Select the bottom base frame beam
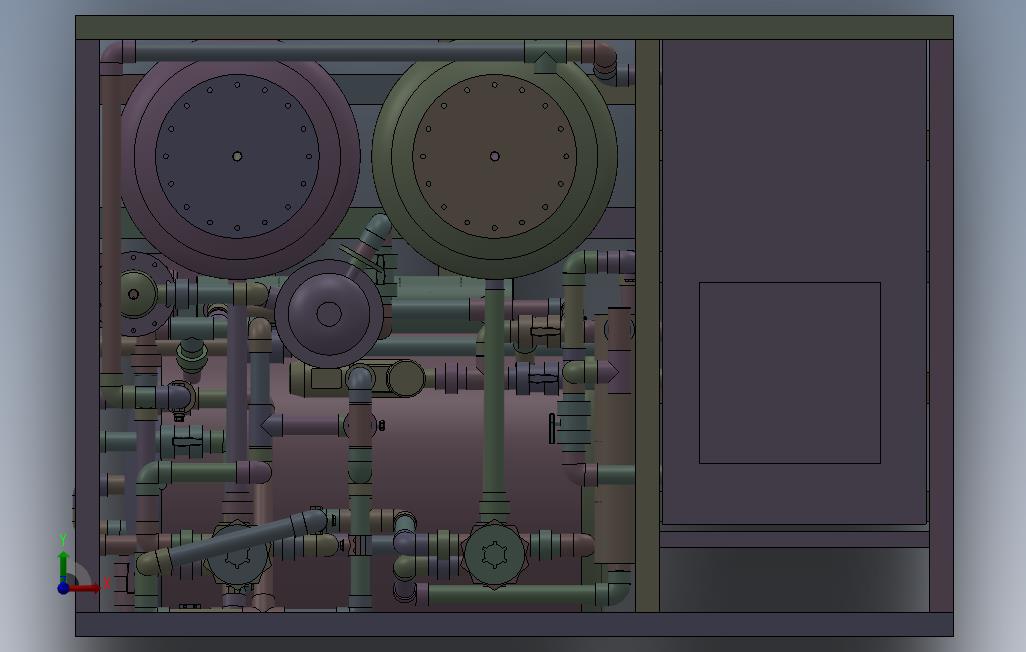The image size is (1026, 652). click(x=514, y=624)
